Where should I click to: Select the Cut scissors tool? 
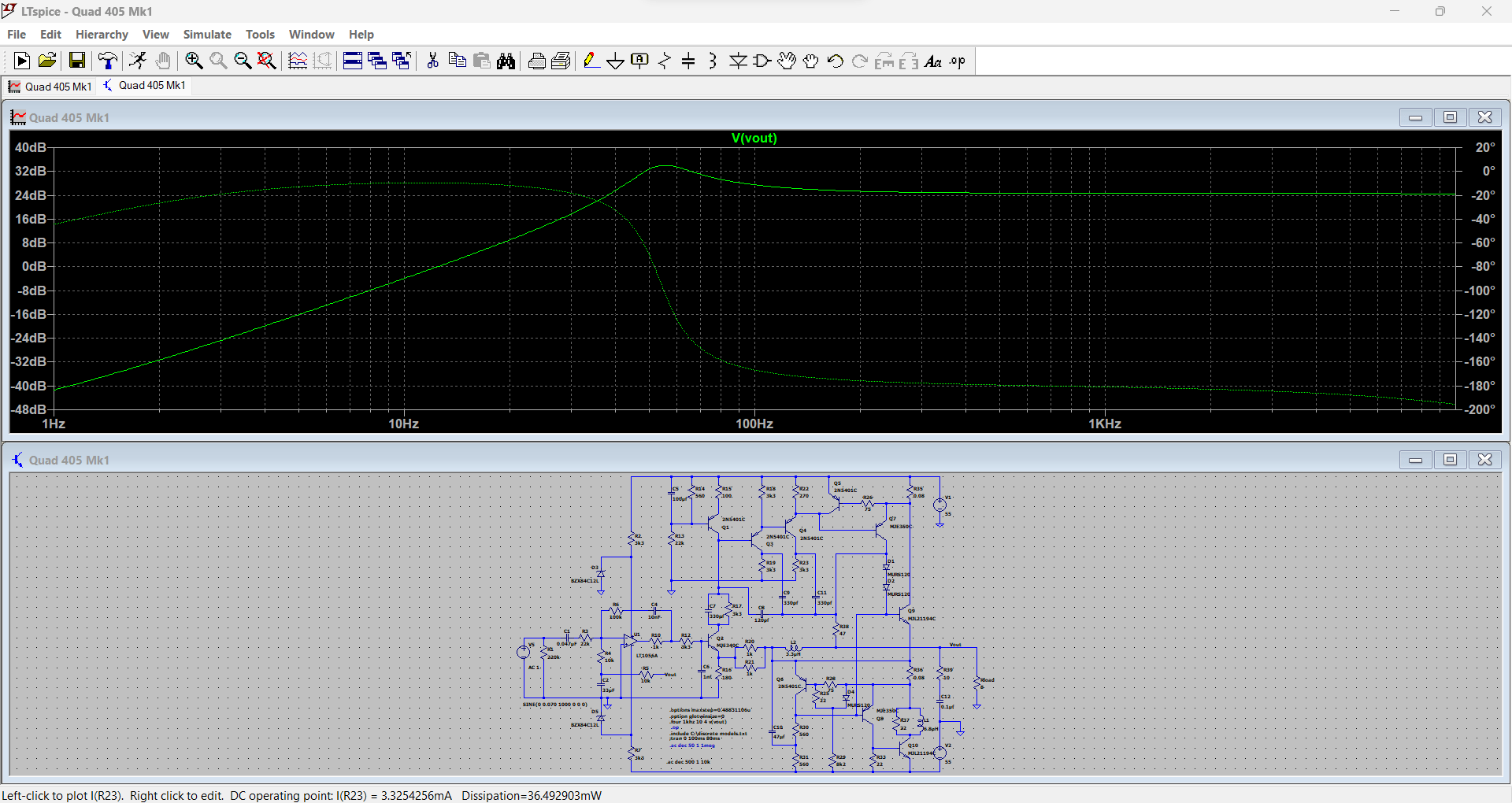(432, 61)
